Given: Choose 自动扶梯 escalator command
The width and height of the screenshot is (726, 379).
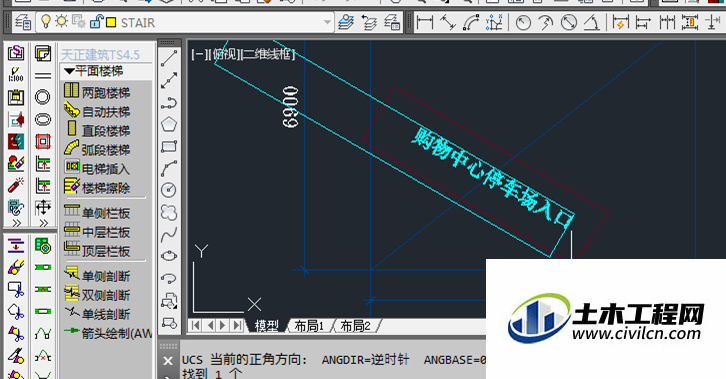Looking at the screenshot, I should coord(97,111).
